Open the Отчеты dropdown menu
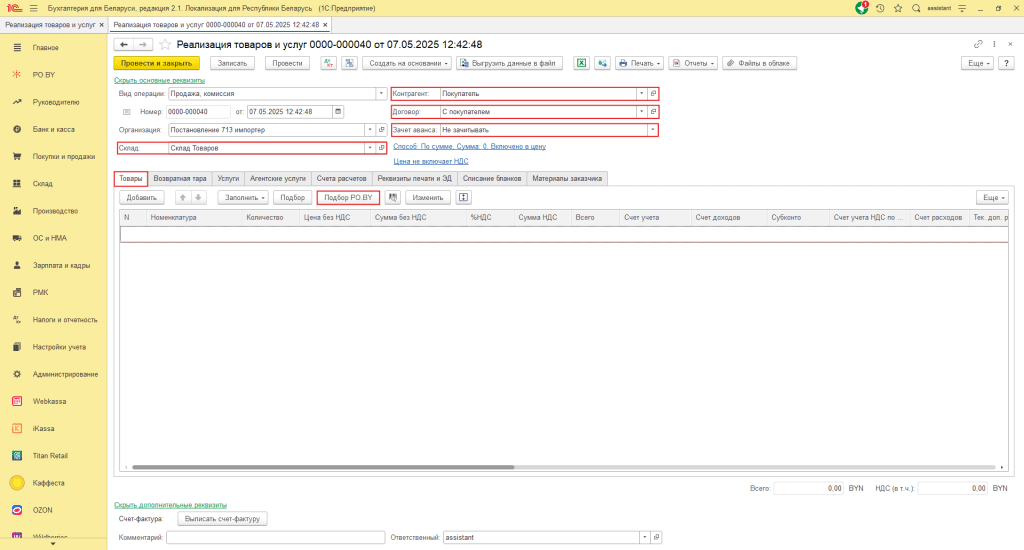Viewport: 1024px width, 550px height. coord(693,63)
